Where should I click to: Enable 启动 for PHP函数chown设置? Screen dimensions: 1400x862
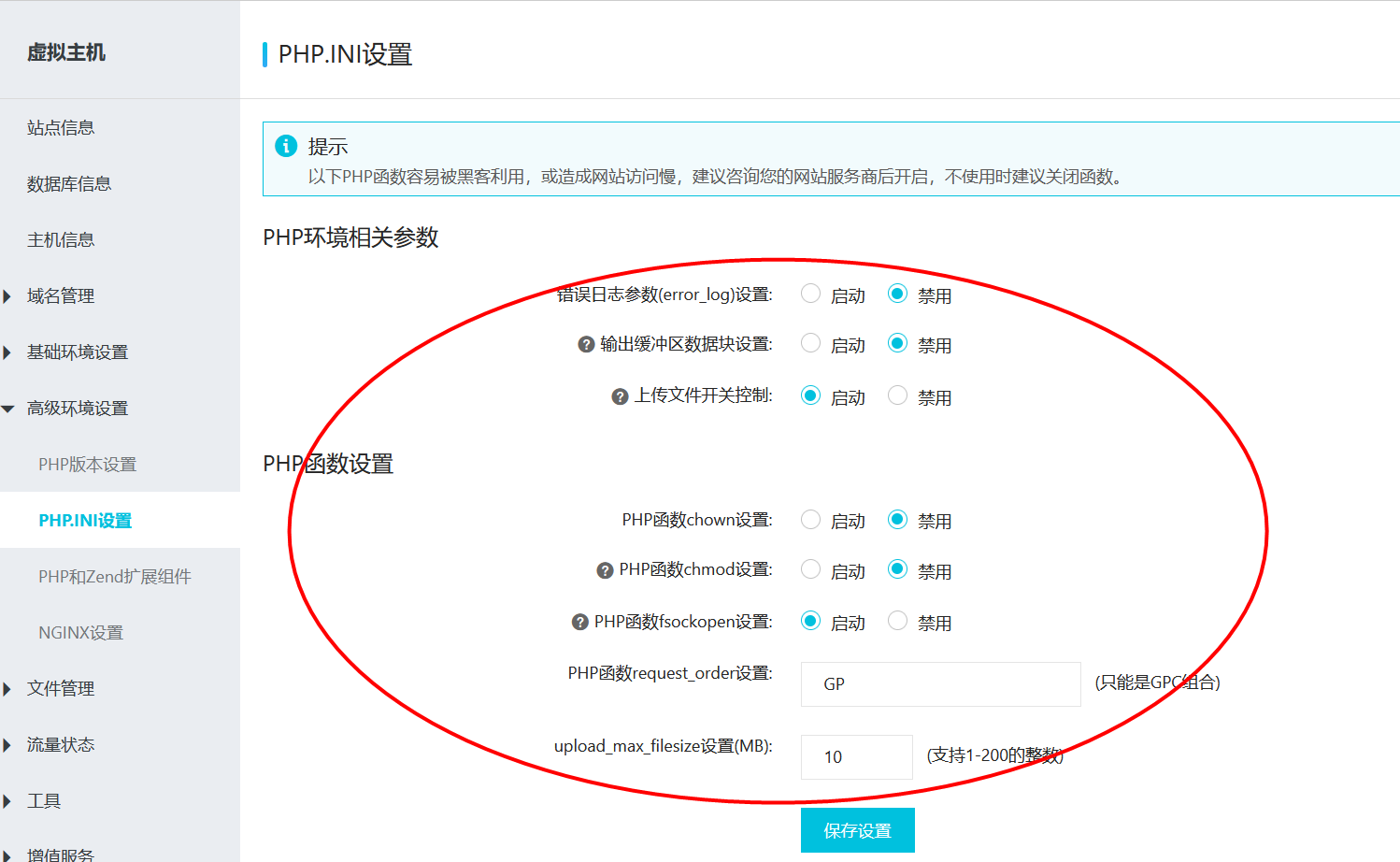tap(810, 519)
